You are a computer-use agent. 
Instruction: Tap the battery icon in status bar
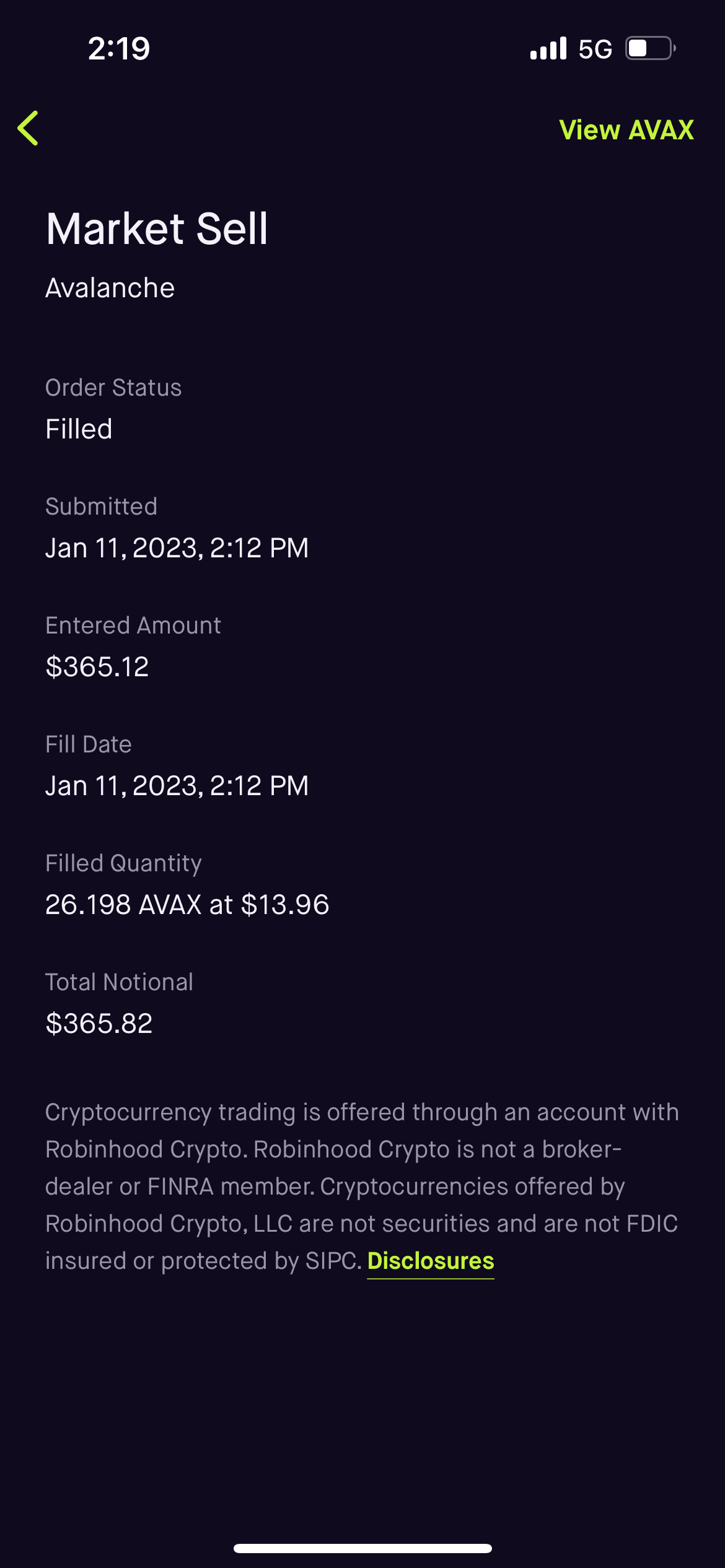[x=650, y=48]
